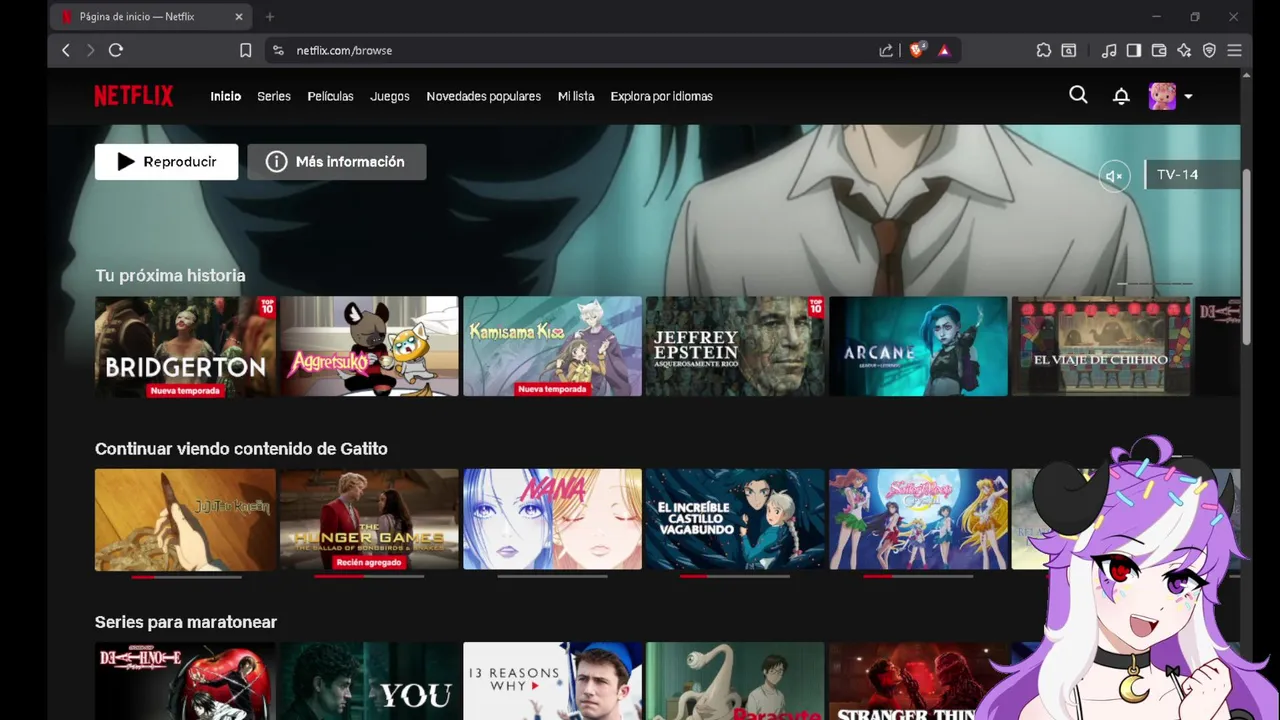Click the TV-14 rating badge

[1192, 174]
